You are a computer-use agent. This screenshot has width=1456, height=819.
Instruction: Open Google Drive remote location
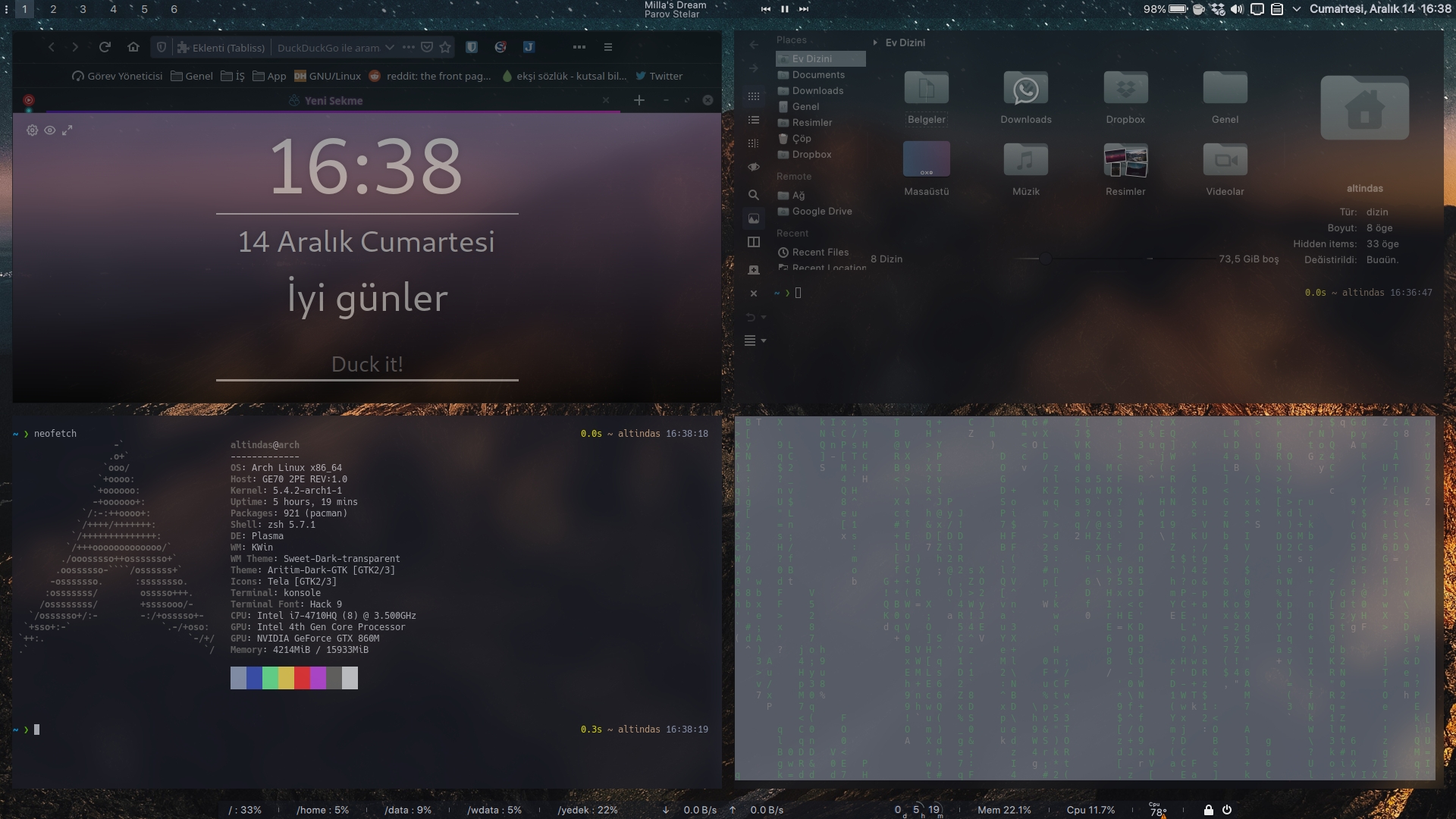pyautogui.click(x=821, y=211)
